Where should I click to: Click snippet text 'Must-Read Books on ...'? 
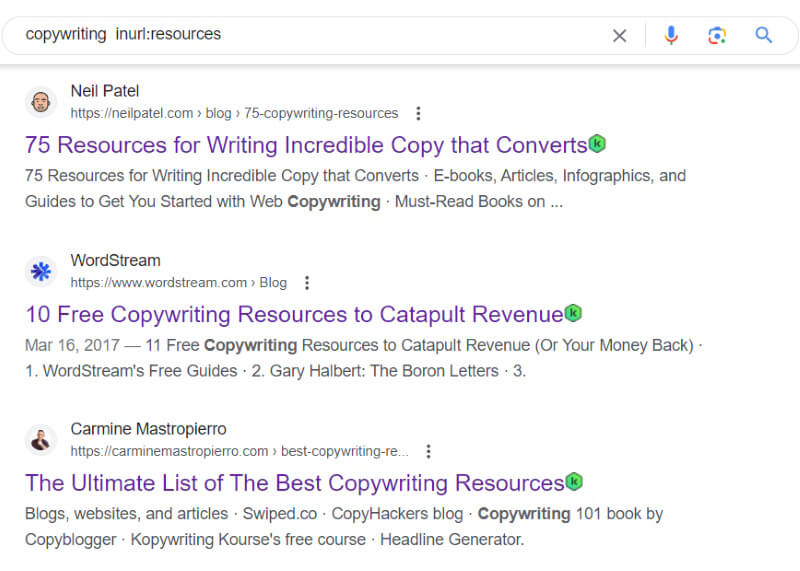click(x=479, y=202)
